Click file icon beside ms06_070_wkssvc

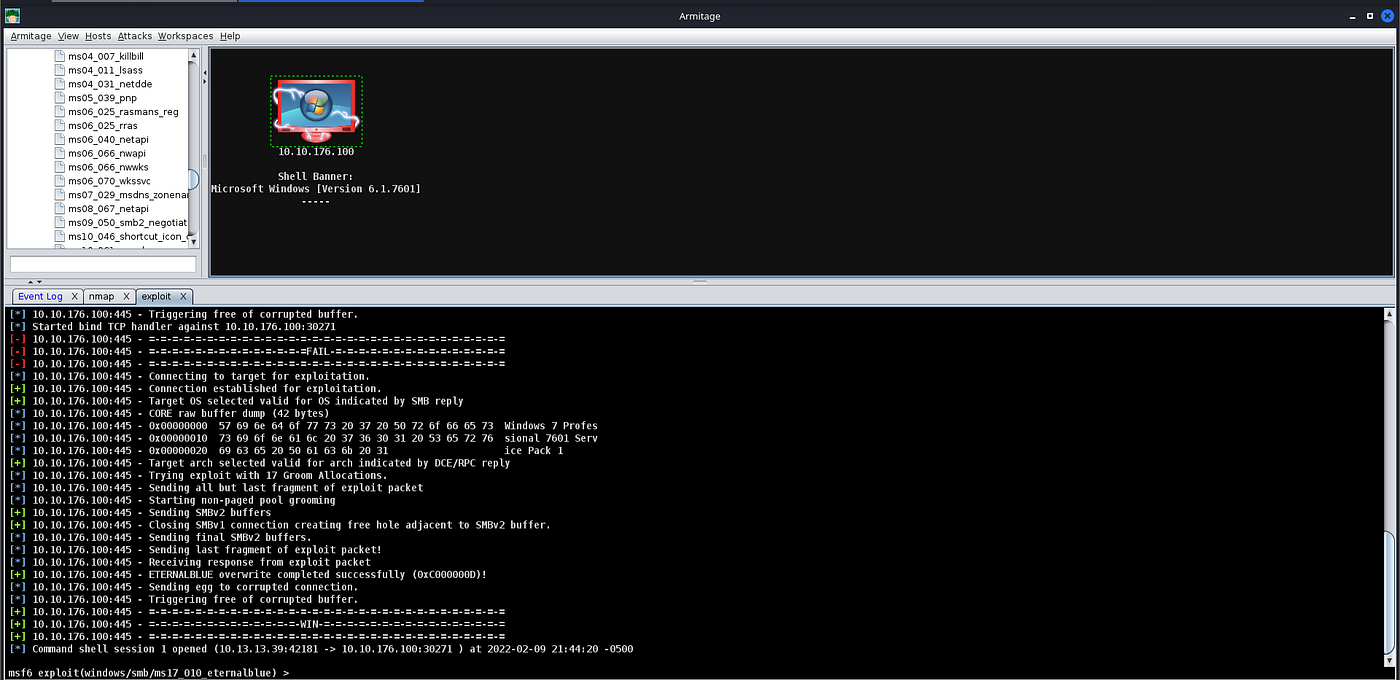[60, 181]
